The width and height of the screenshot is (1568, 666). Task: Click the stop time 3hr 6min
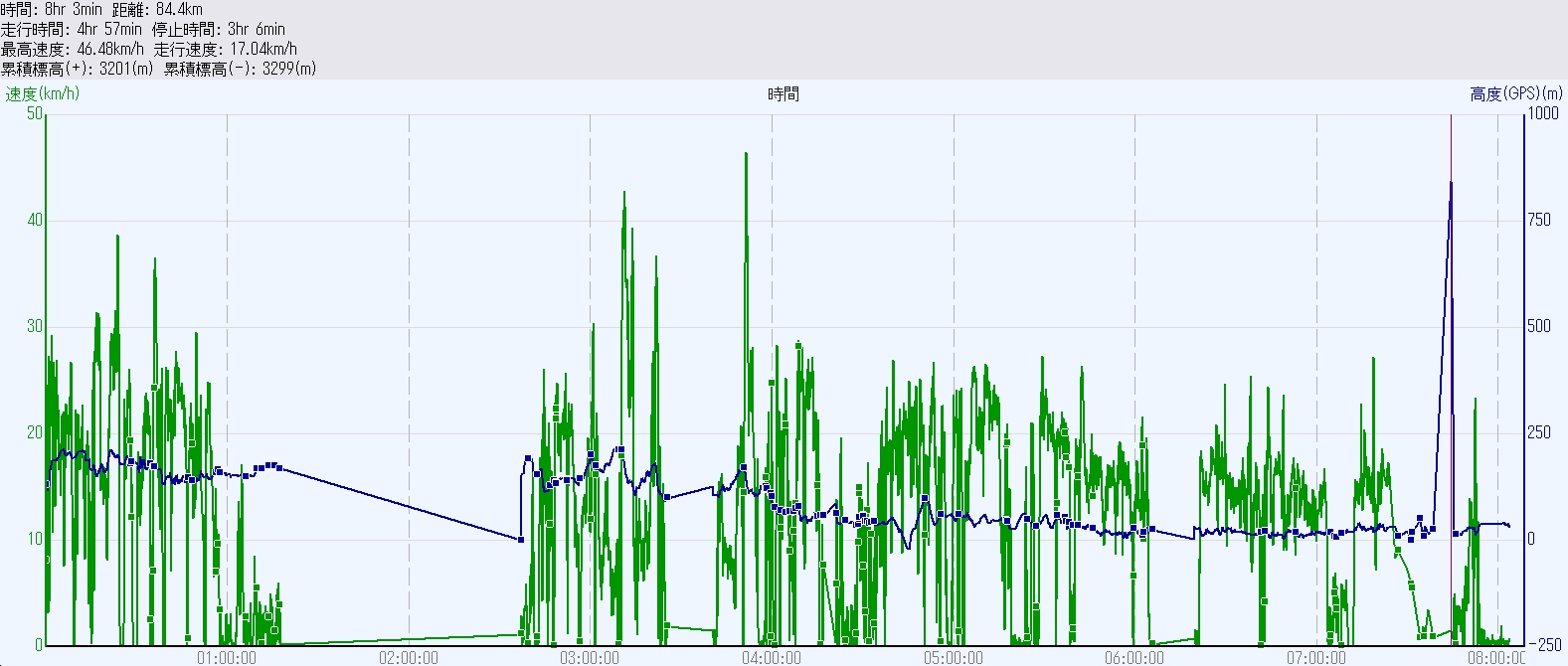click(256, 29)
